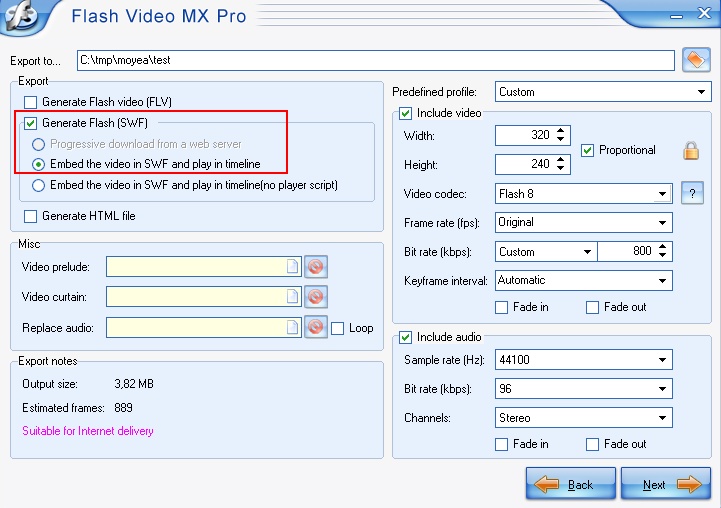Check the Generate HTML file option

click(30, 216)
